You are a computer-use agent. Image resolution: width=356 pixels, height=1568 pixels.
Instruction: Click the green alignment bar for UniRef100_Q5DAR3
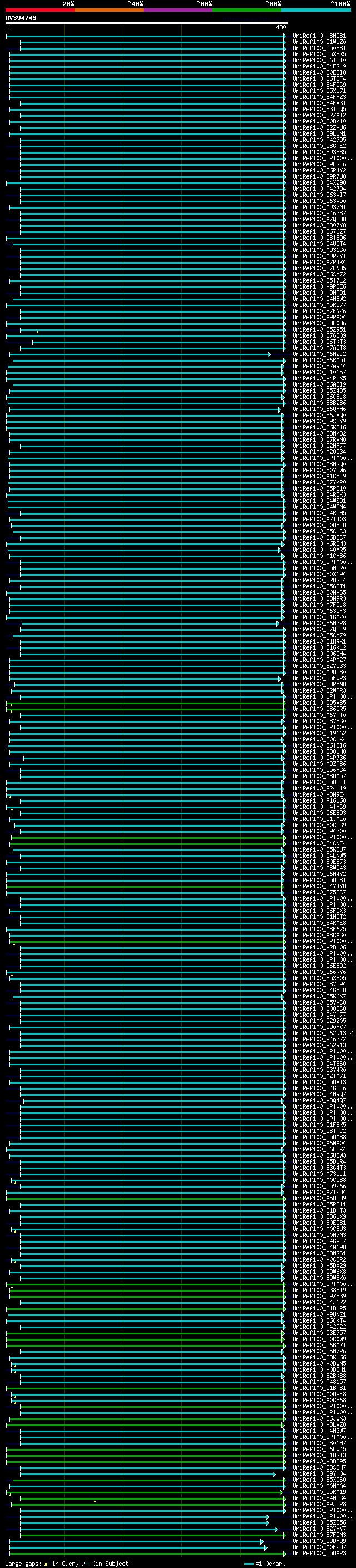click(148, 1554)
